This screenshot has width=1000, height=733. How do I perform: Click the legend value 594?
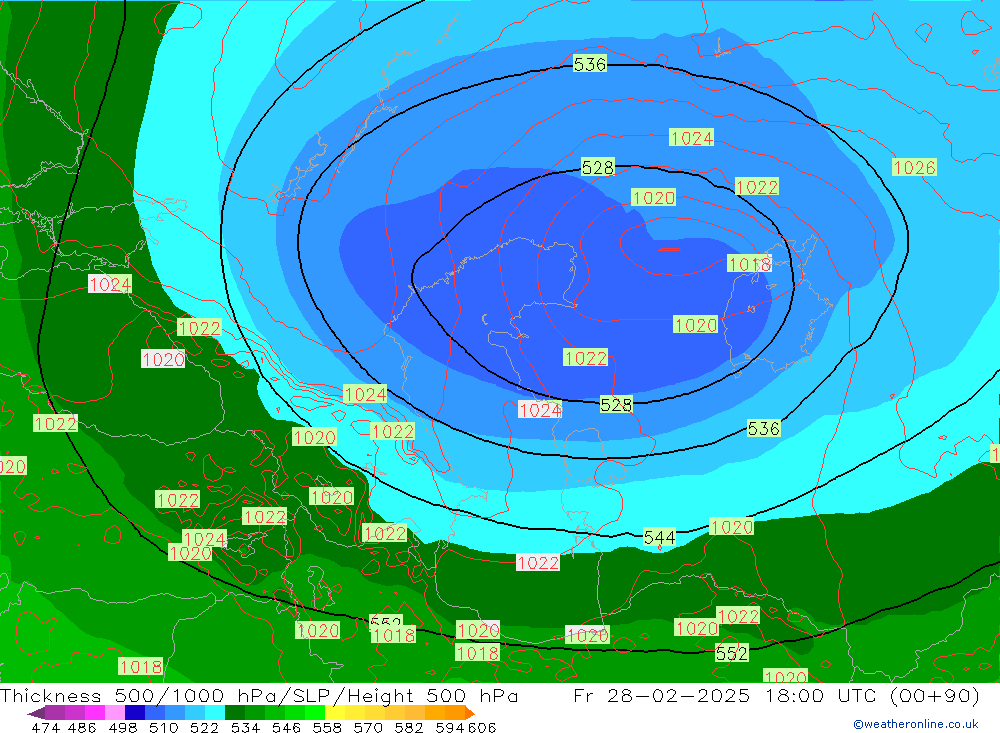pos(450,727)
